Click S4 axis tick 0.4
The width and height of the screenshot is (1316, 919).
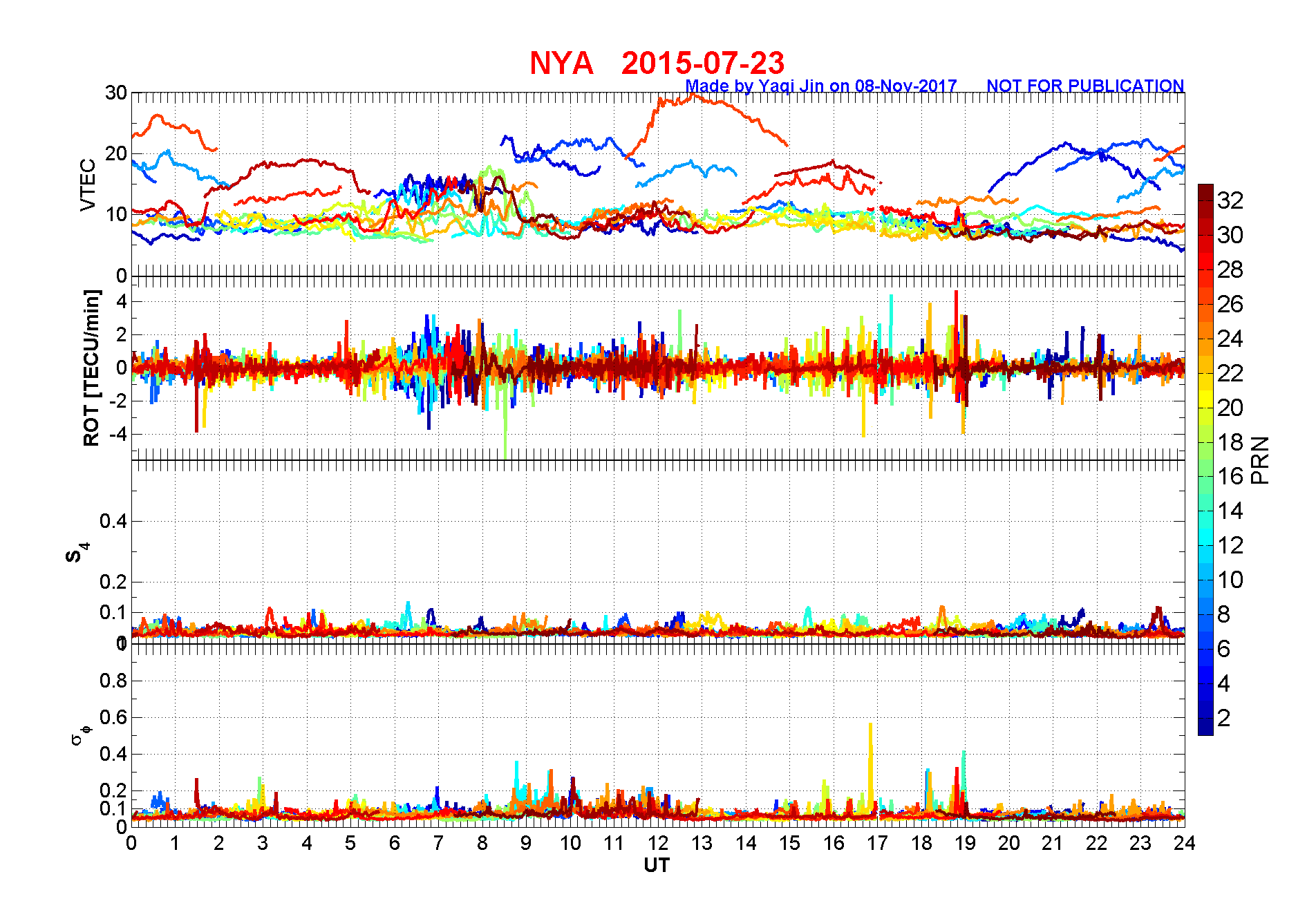(113, 521)
